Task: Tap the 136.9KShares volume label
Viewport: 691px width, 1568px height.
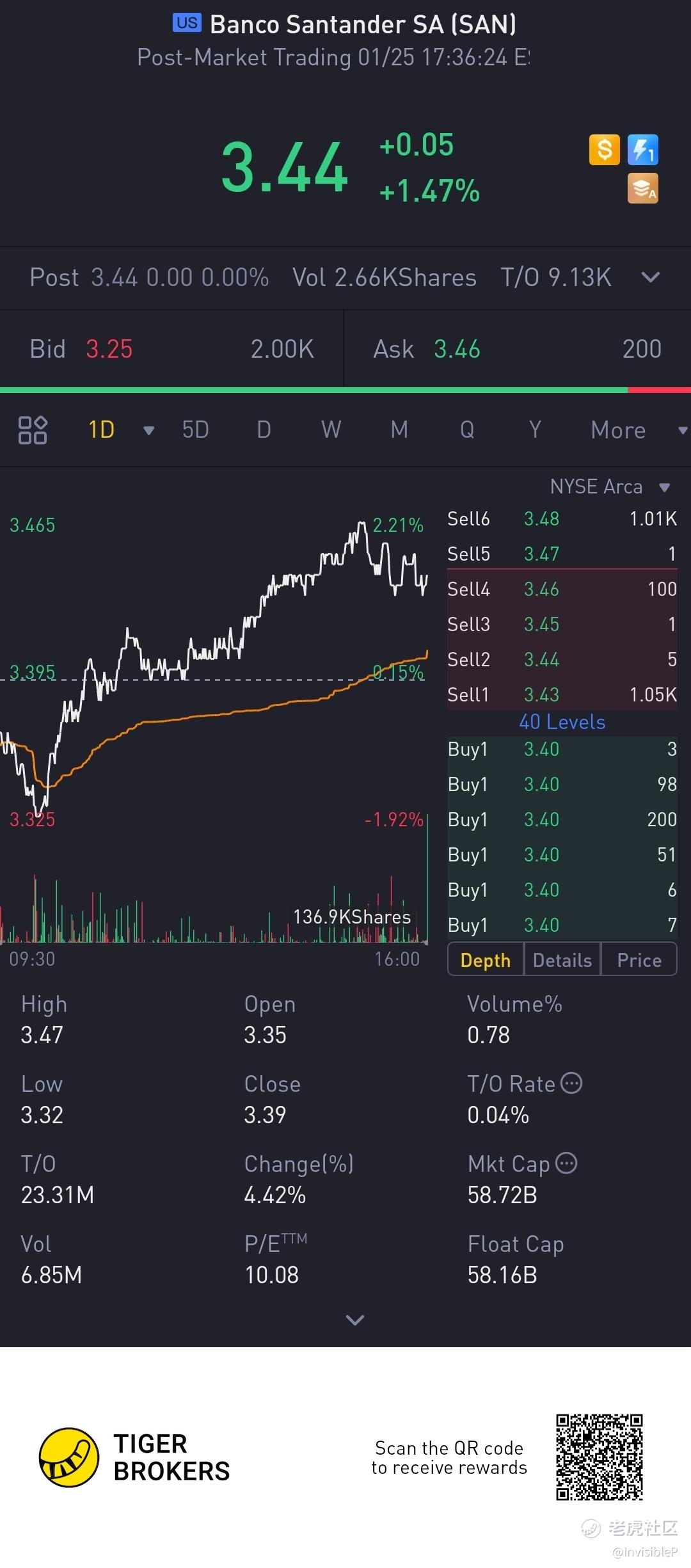Action: tap(352, 917)
